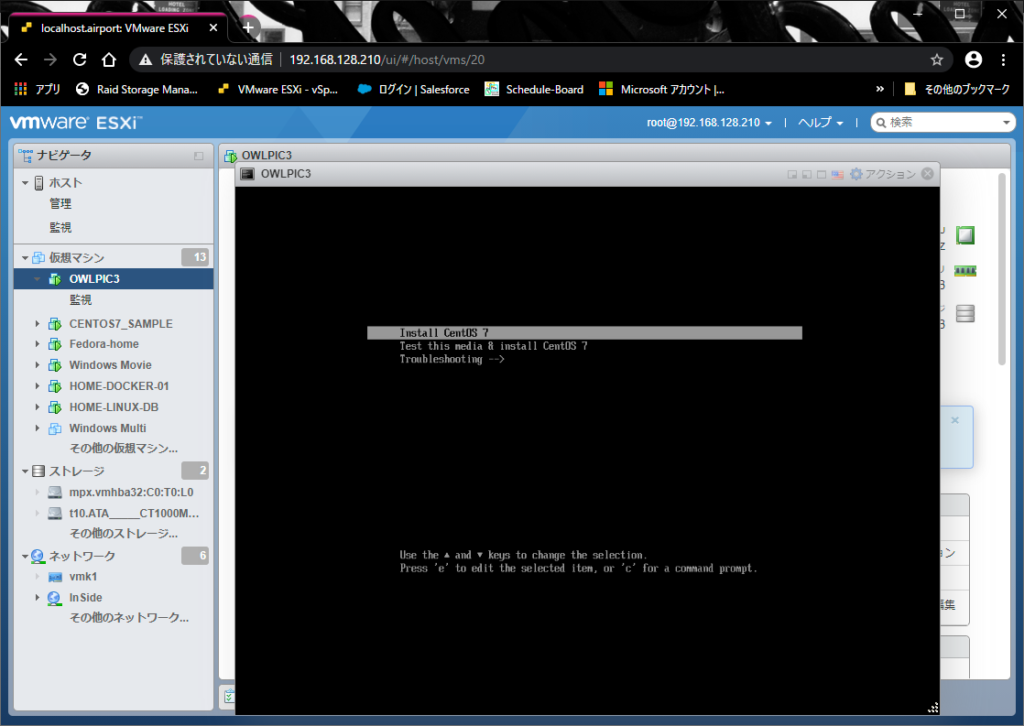
Task: Click the console full-screen window icon
Action: coord(822,174)
